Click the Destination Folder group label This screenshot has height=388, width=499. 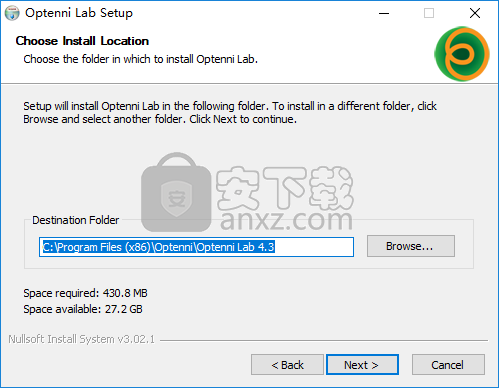pyautogui.click(x=75, y=220)
